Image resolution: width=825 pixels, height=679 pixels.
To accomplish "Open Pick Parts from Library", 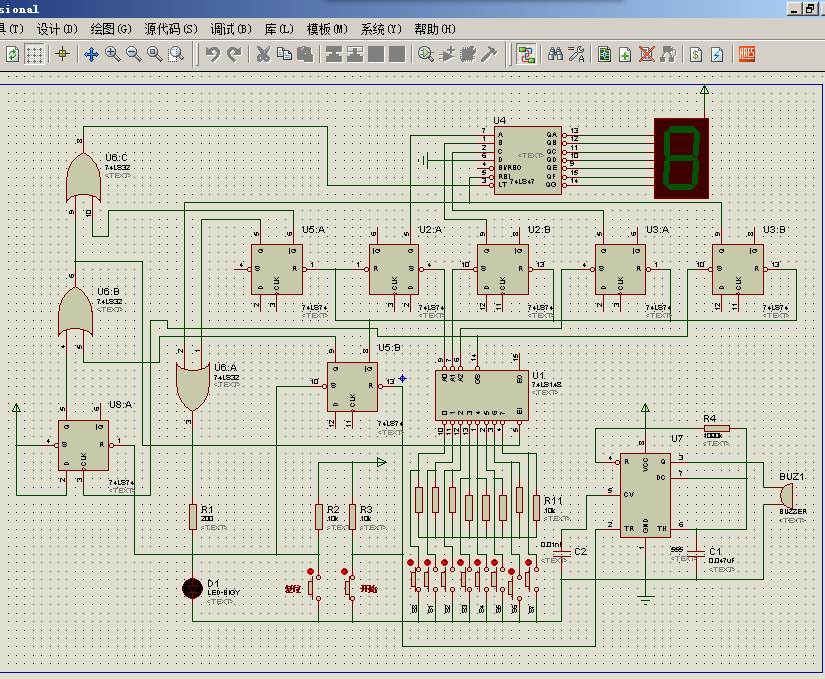I will coord(426,54).
